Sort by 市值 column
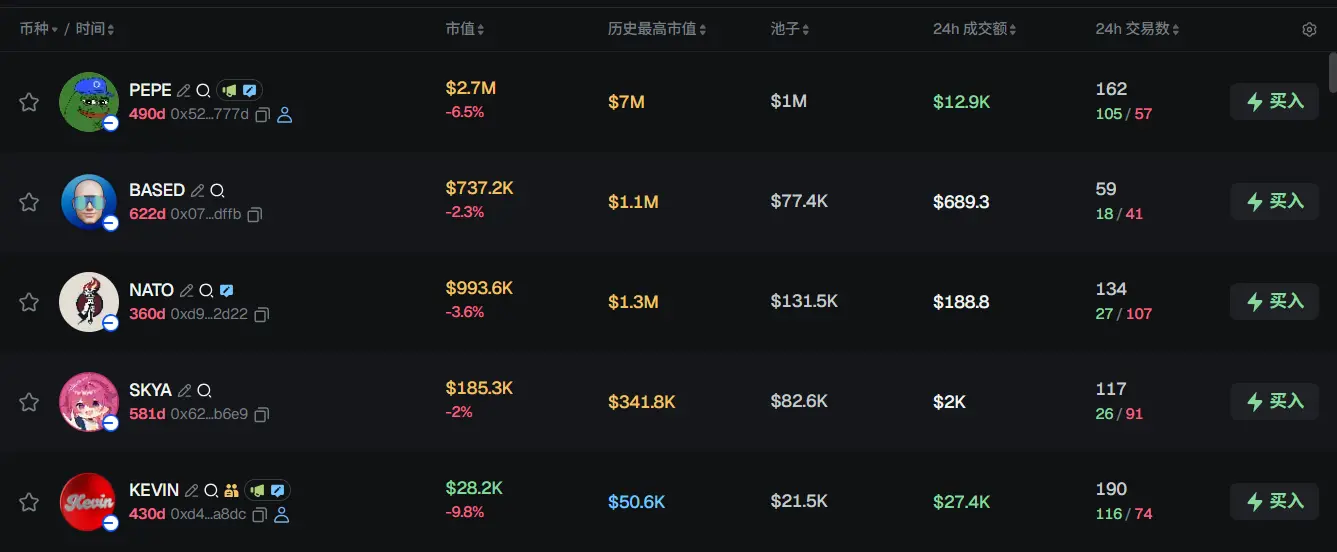 (x=465, y=30)
